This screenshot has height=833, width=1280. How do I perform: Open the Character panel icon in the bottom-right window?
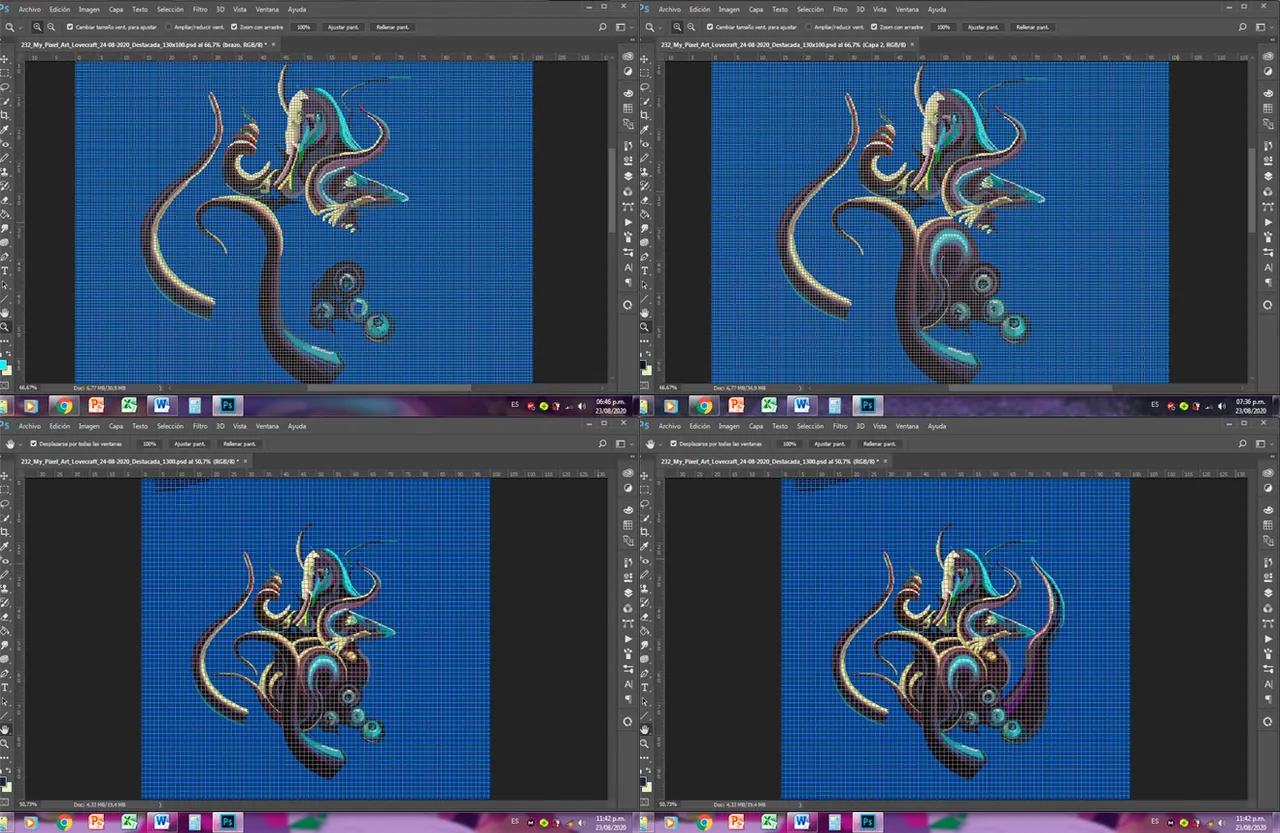coord(1267,683)
